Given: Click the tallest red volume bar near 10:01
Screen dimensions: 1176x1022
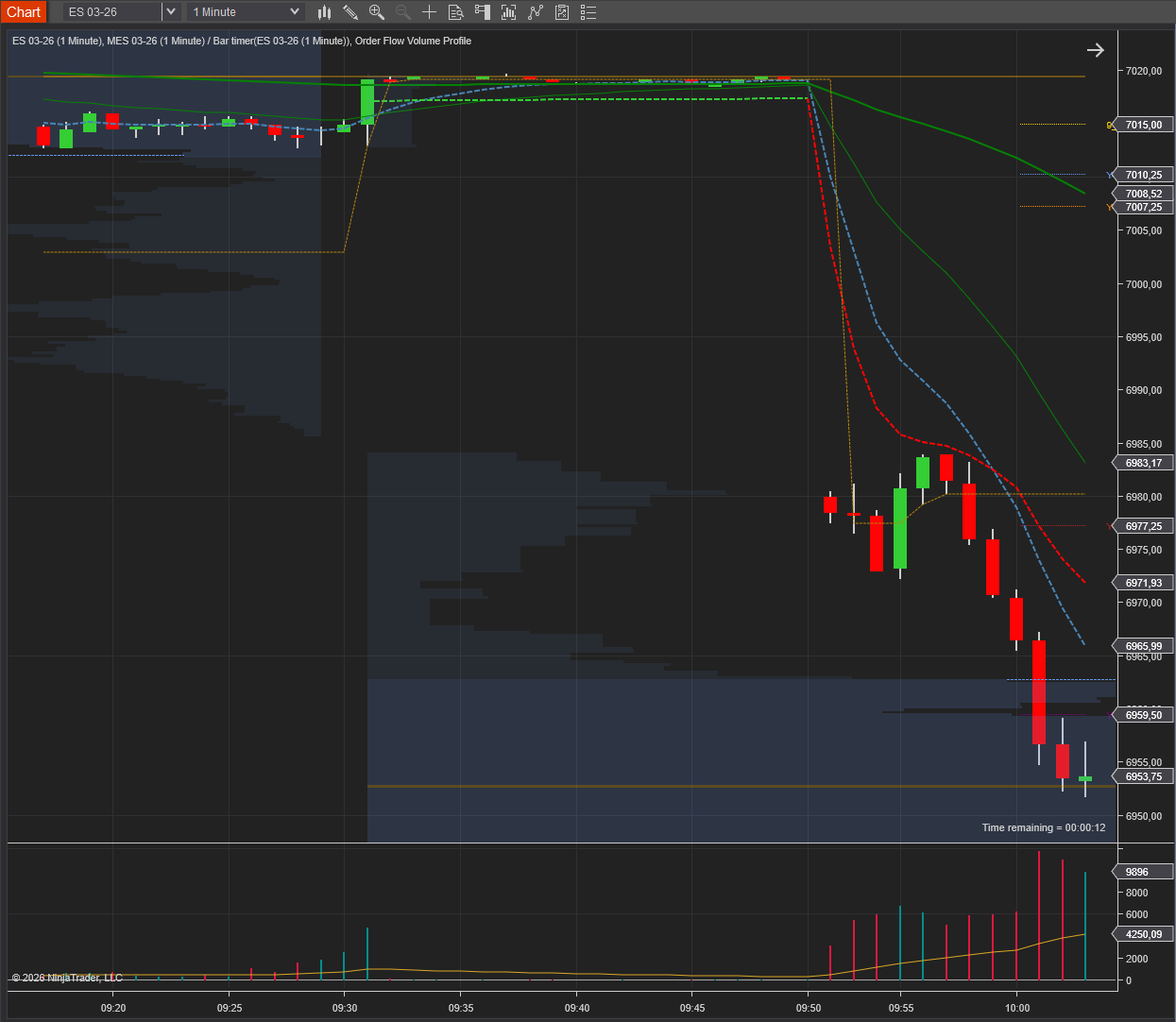Looking at the screenshot, I should pyautogui.click(x=1039, y=915).
